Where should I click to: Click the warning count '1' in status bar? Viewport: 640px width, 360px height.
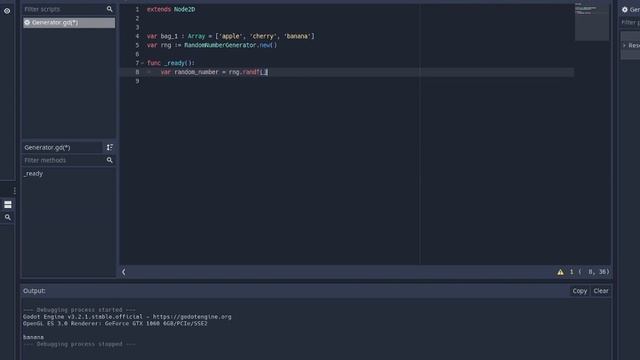click(571, 272)
